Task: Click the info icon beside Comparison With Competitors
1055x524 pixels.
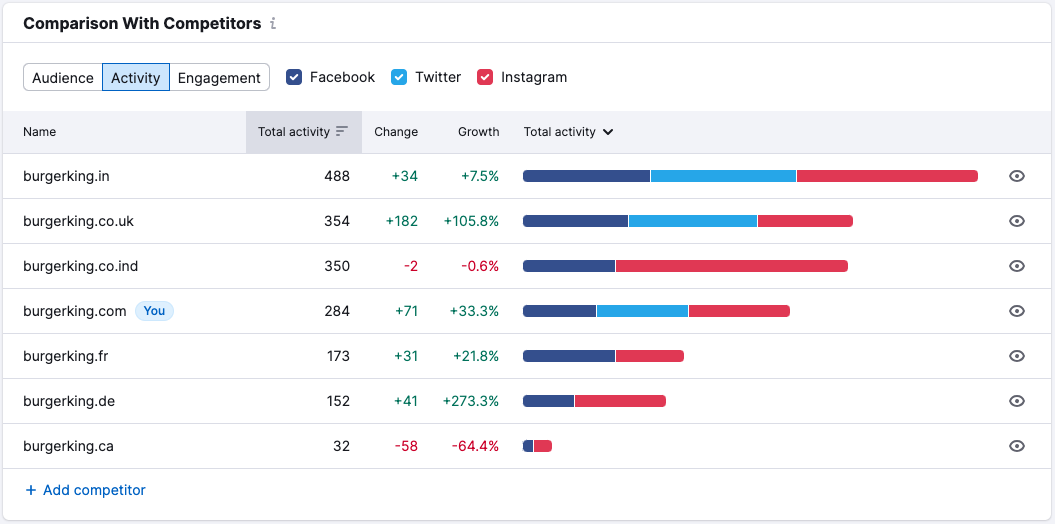Action: pyautogui.click(x=273, y=23)
